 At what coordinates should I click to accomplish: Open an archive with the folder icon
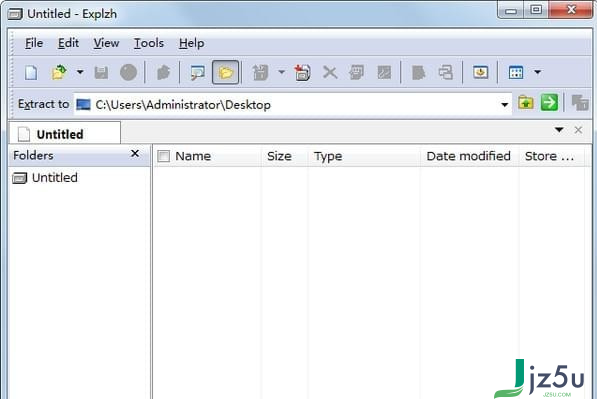tap(59, 72)
